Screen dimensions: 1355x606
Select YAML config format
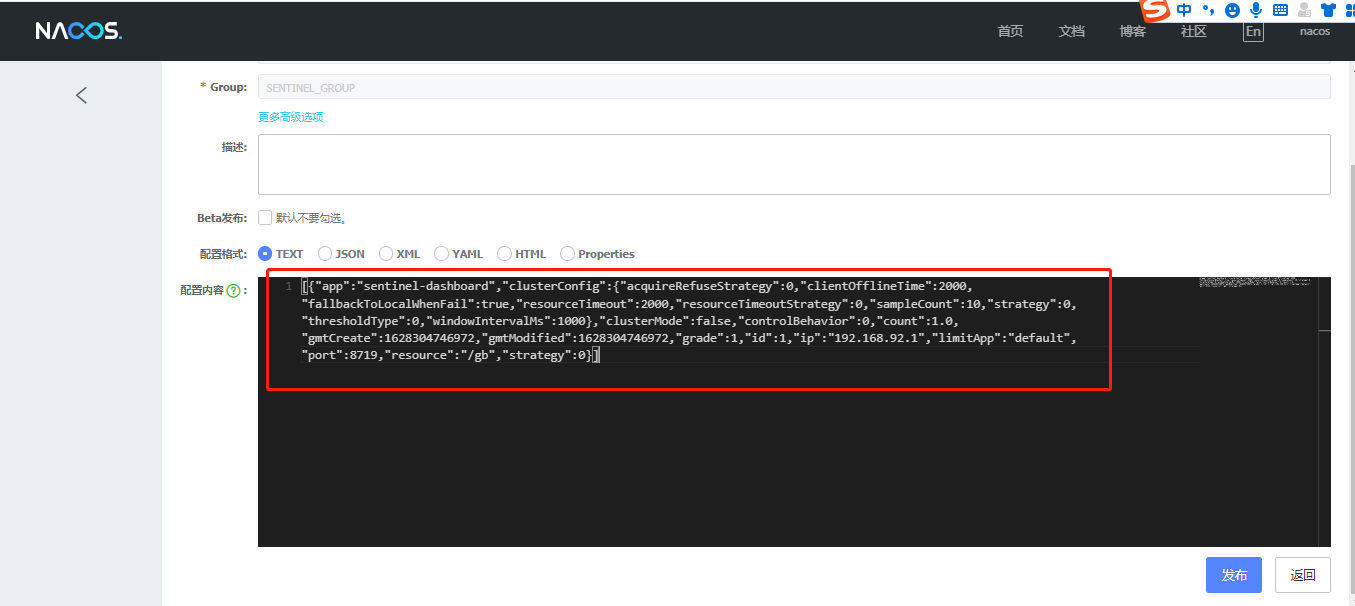(441, 254)
